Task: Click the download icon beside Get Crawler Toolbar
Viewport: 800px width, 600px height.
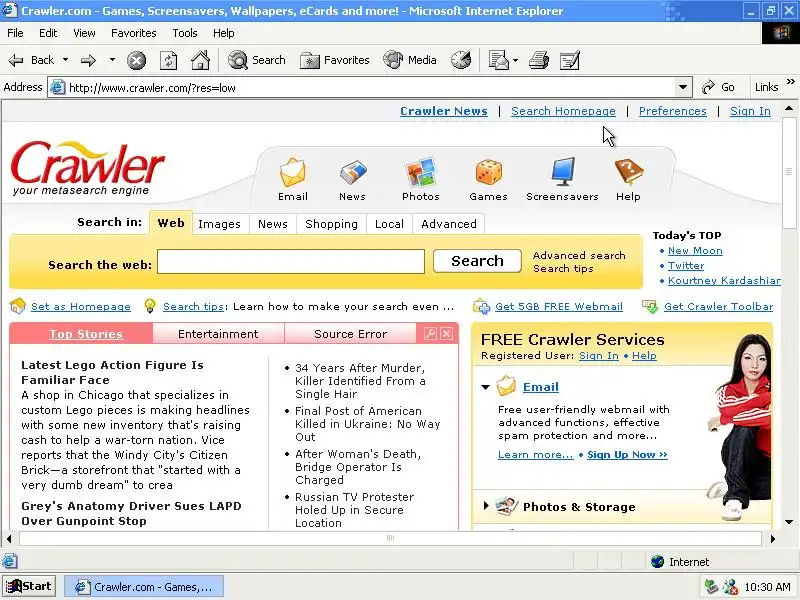Action: point(650,306)
